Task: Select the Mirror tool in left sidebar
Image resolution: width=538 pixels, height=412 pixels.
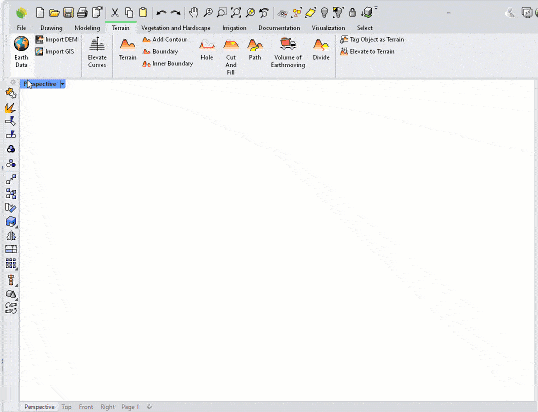Action: (x=11, y=236)
